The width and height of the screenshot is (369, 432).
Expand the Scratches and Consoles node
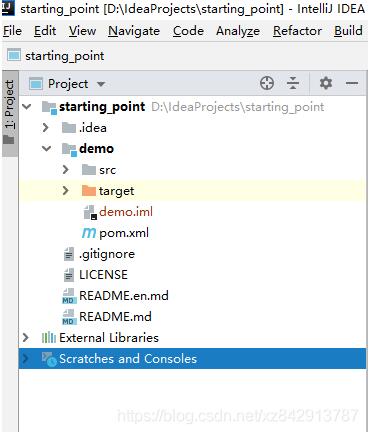point(25,359)
